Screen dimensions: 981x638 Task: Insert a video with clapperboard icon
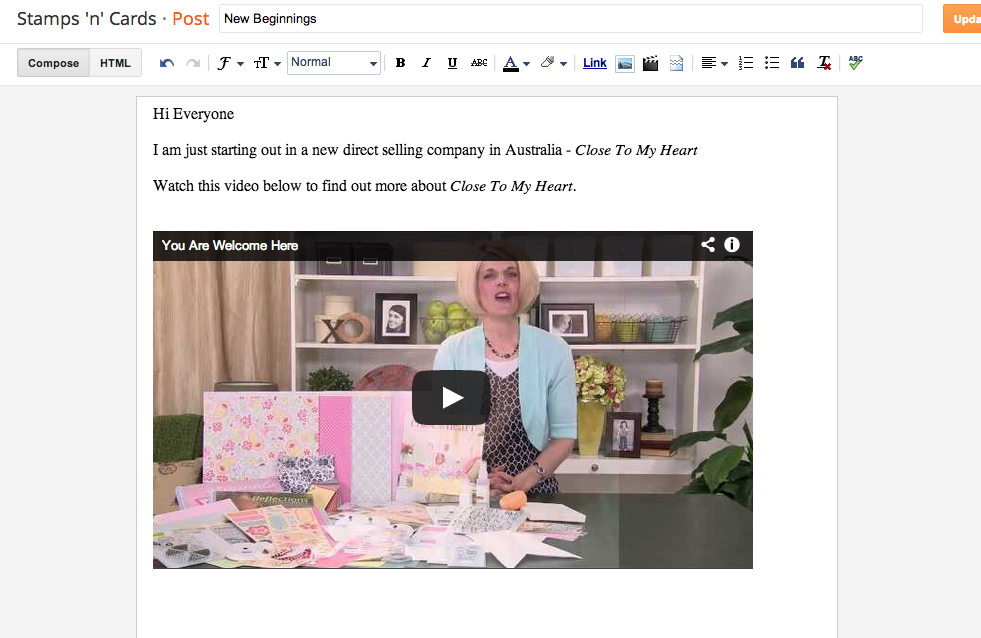pos(651,63)
